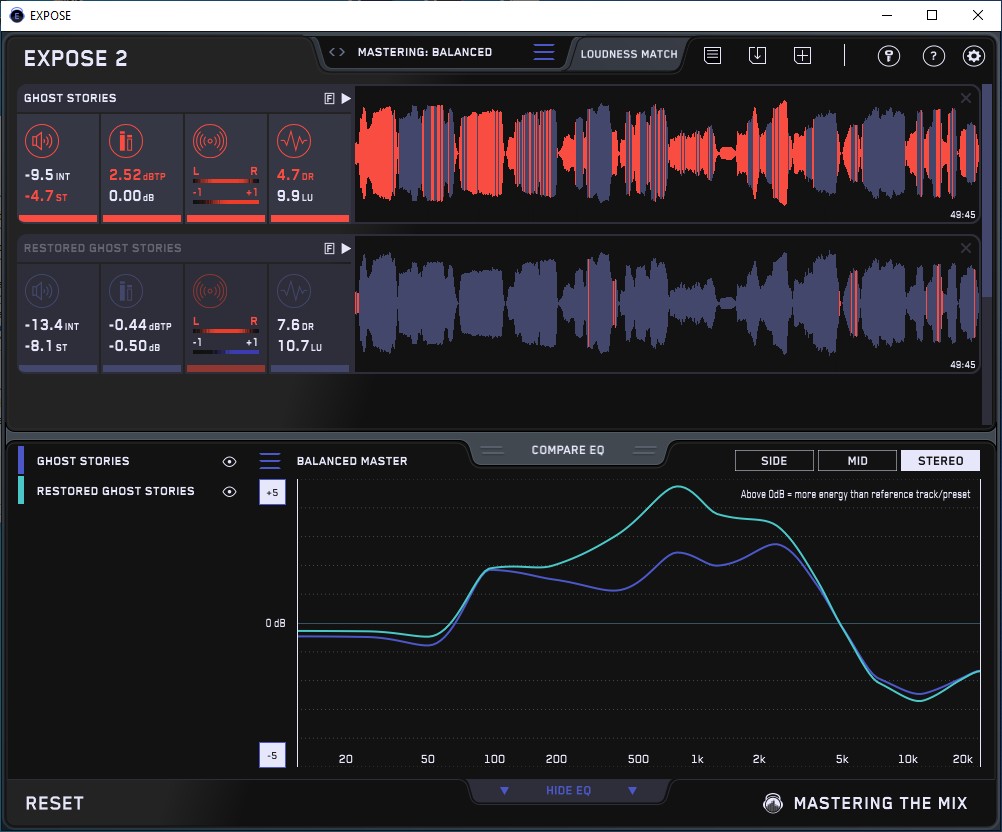This screenshot has width=1002, height=832.
Task: Collapse the panel with Hide EQ
Action: (567, 791)
